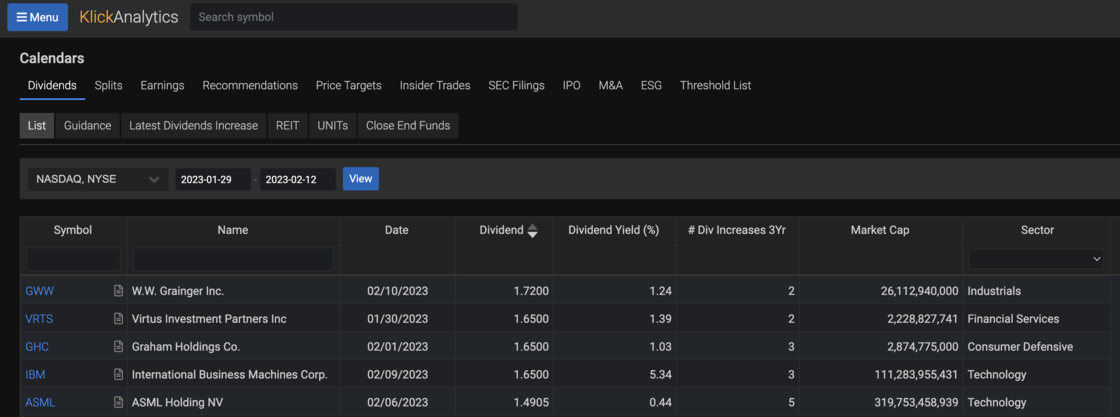Viewport: 1120px width, 417px height.
Task: Focus the Symbol column filter box
Action: pos(74,259)
